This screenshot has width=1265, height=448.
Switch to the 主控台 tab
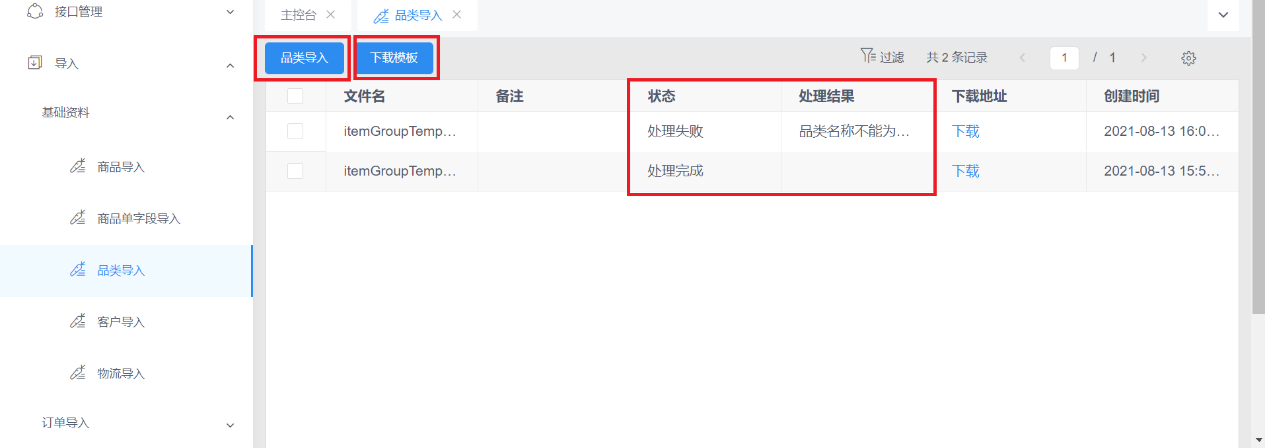click(298, 15)
